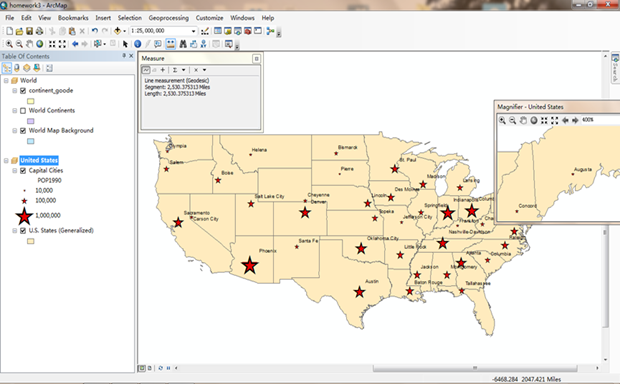The height and width of the screenshot is (384, 620).
Task: Select the Measure ruler tool
Action: coord(171,44)
